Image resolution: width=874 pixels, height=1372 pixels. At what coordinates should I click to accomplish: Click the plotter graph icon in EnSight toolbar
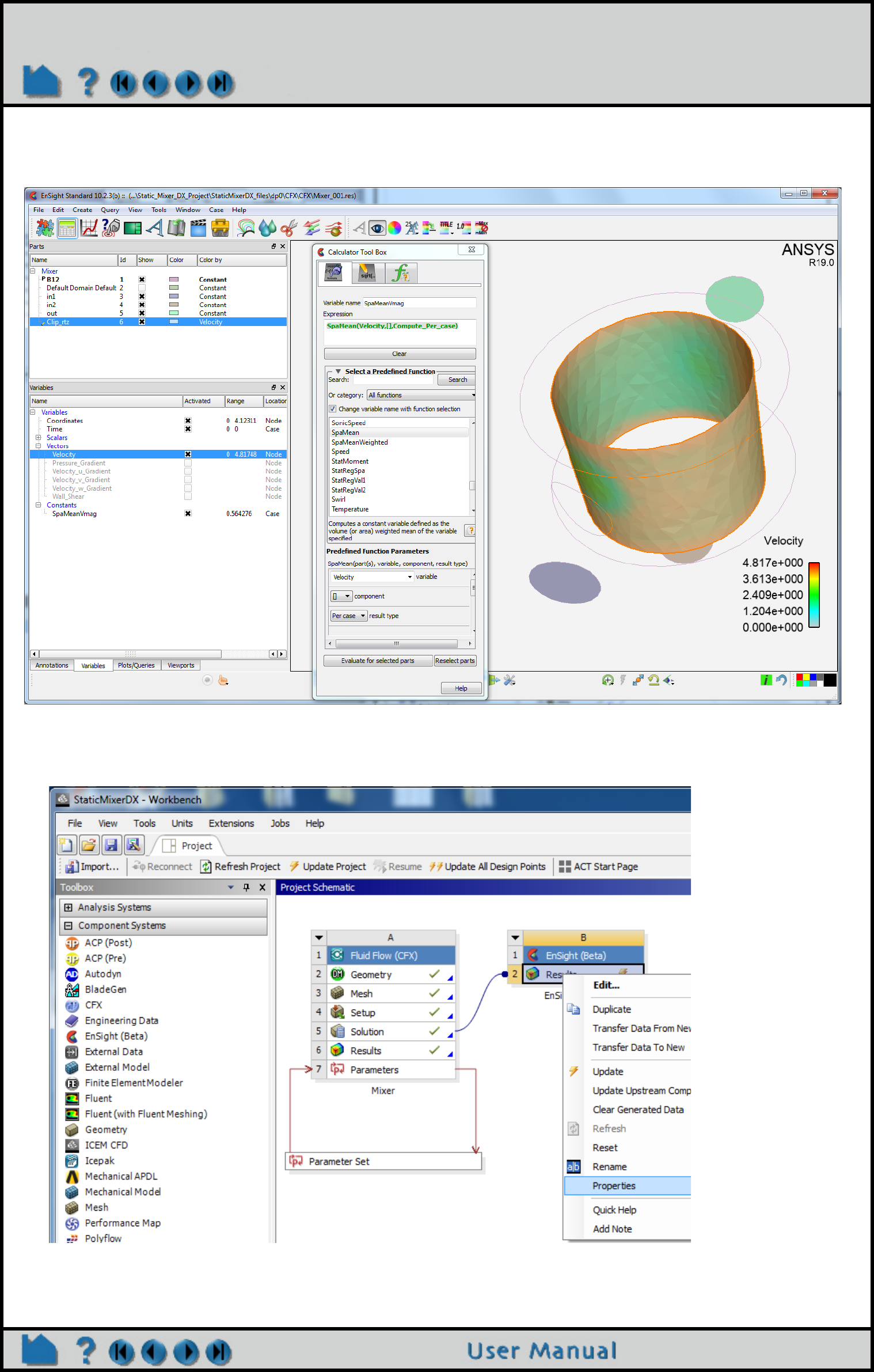click(x=89, y=228)
